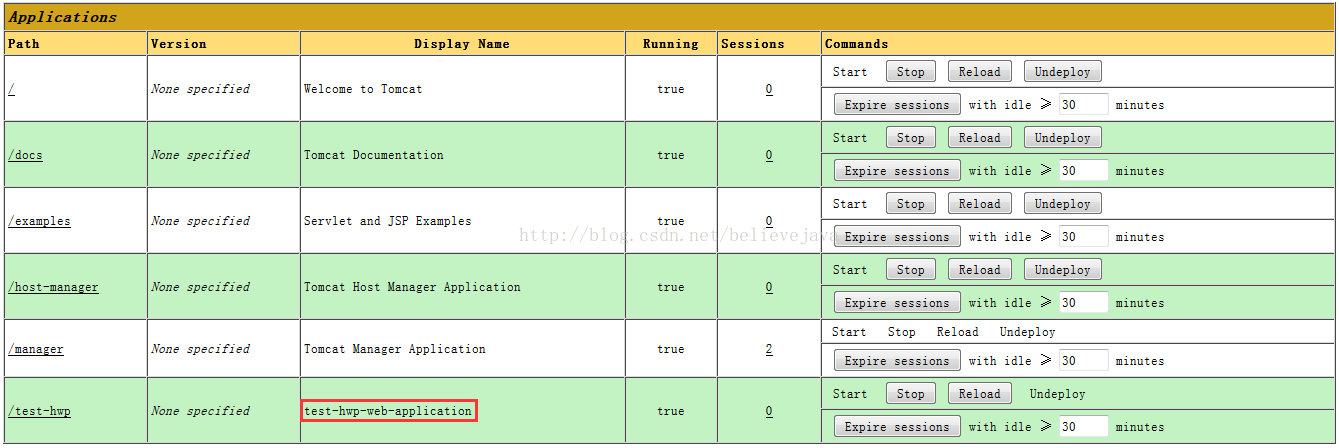Open the /examples path link
The width and height of the screenshot is (1339, 448).
[x=39, y=221]
